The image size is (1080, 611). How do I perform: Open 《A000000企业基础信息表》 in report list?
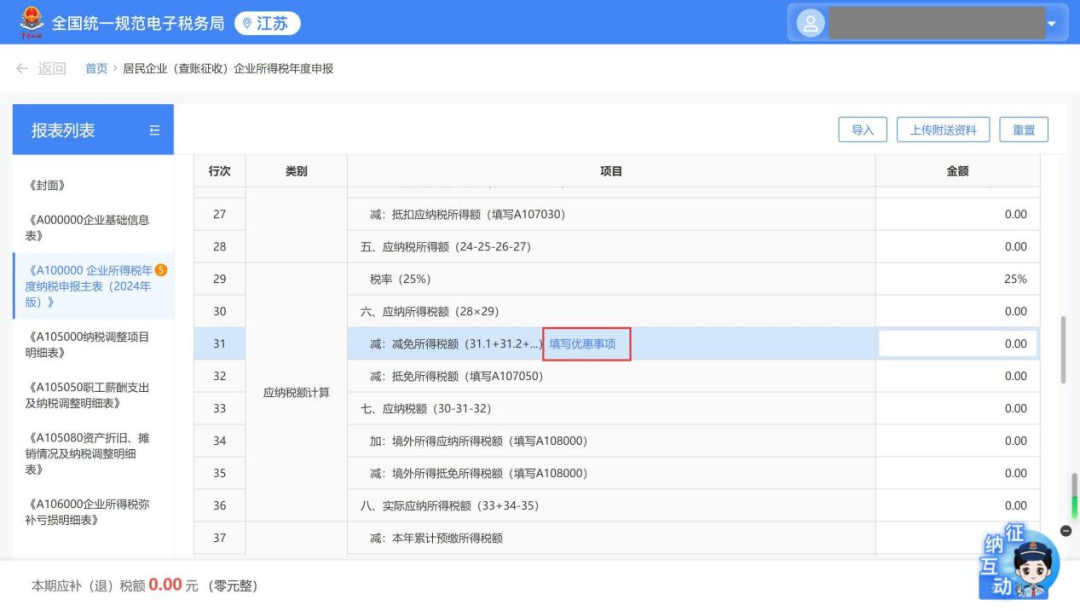click(x=88, y=227)
